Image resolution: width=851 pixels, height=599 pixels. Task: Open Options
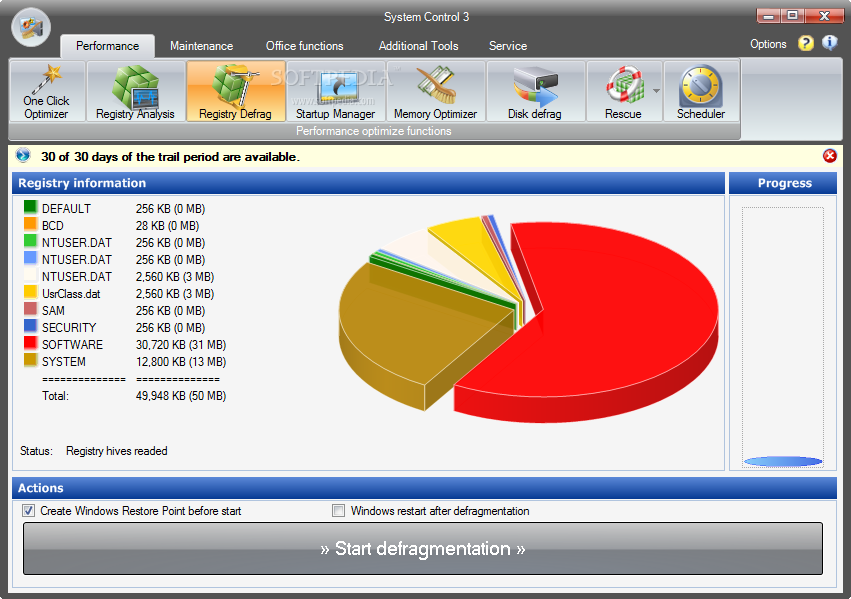[768, 44]
